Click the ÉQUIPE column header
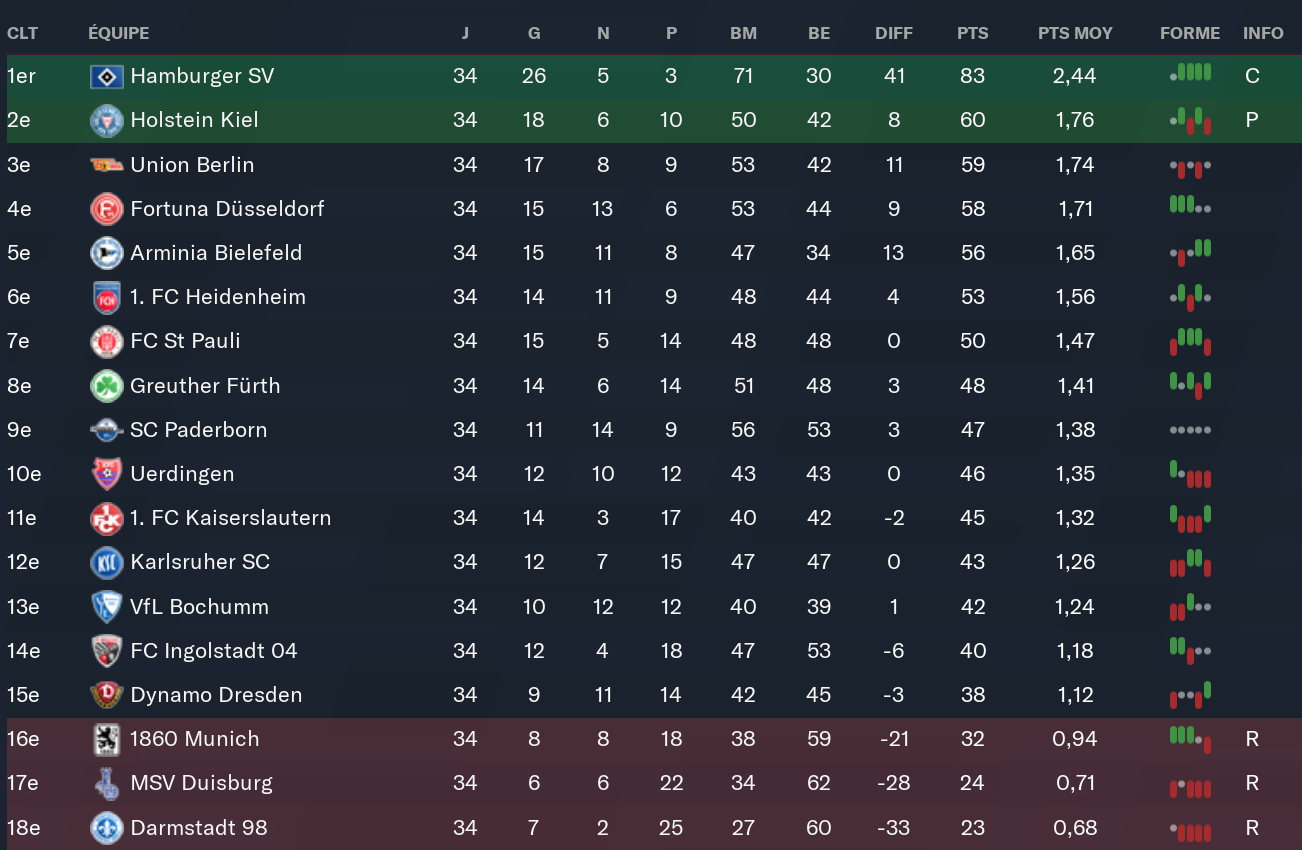Screen dimensions: 1302x850 click(118, 33)
